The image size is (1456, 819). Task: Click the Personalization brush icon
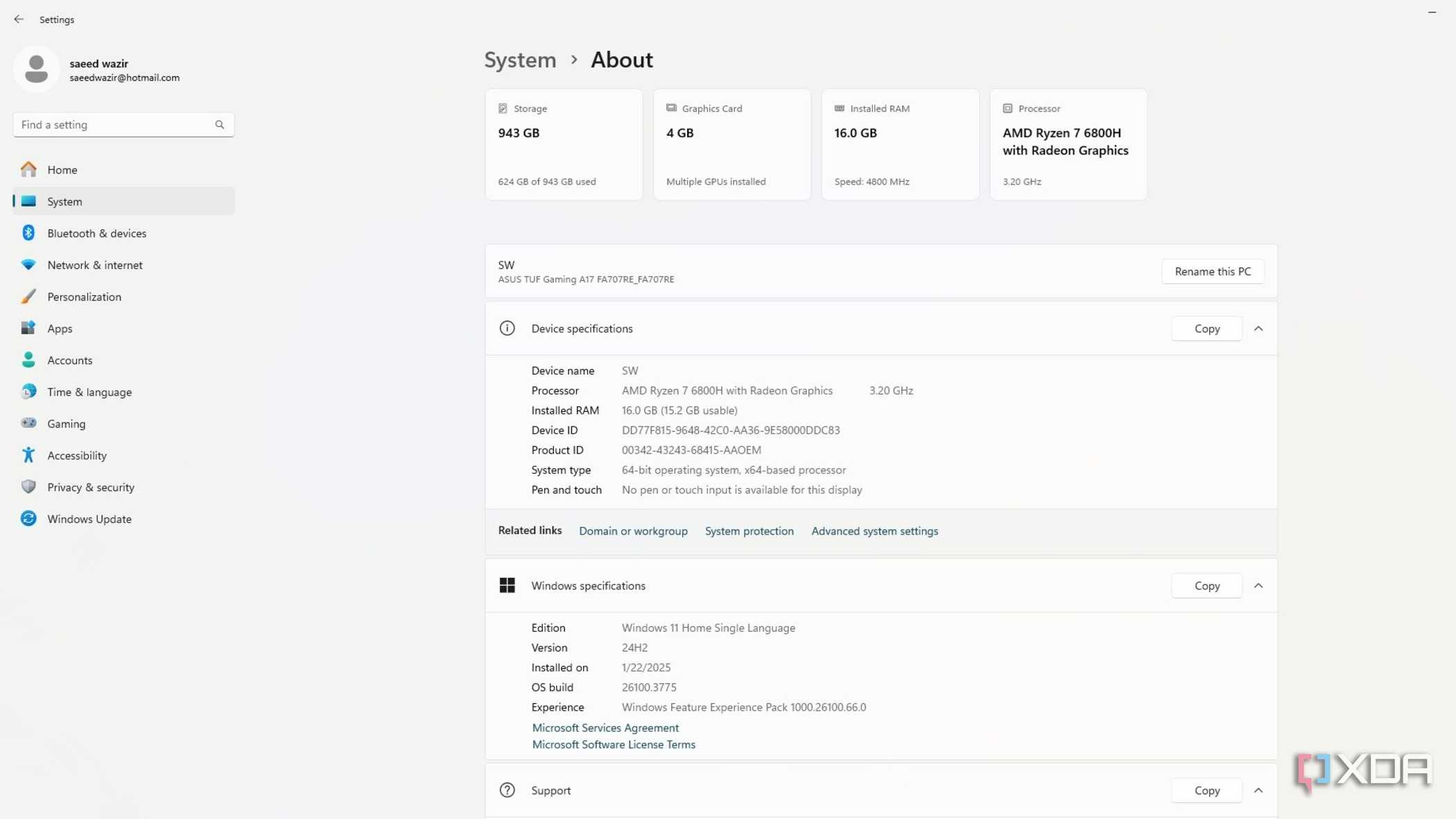[28, 297]
